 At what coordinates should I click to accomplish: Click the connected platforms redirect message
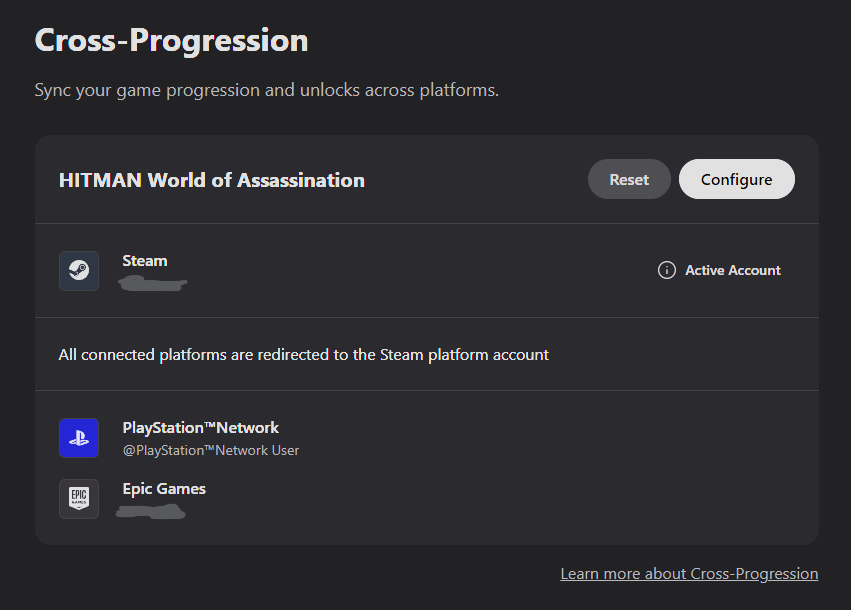[304, 355]
